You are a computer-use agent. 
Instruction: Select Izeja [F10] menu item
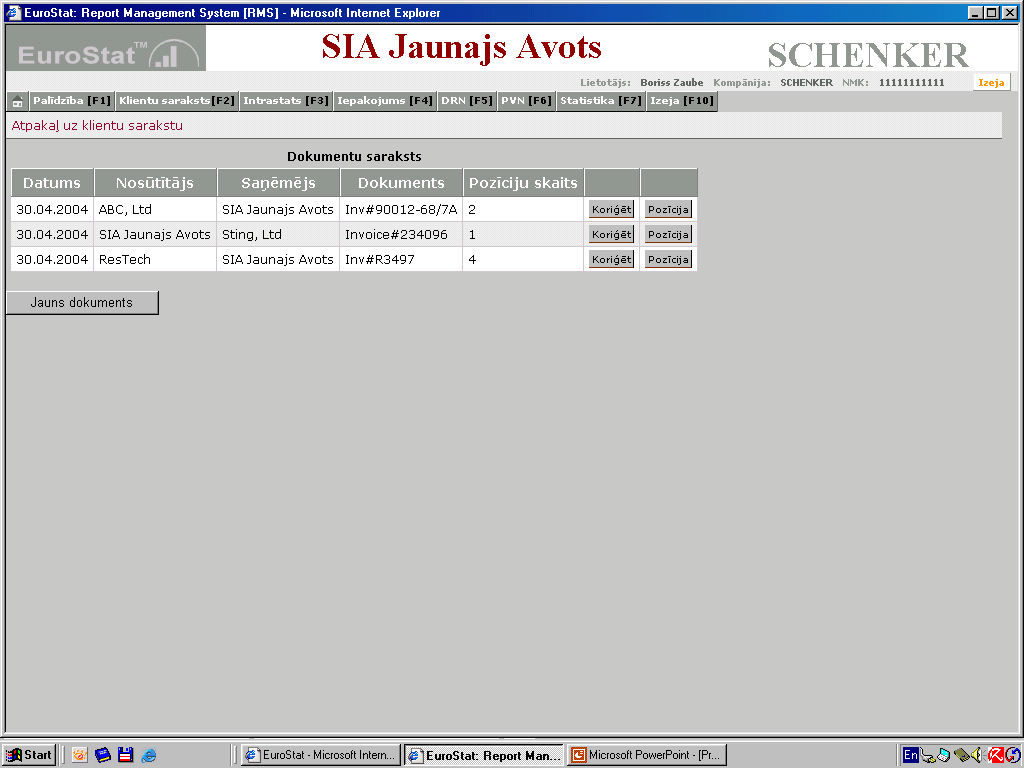[x=682, y=101]
